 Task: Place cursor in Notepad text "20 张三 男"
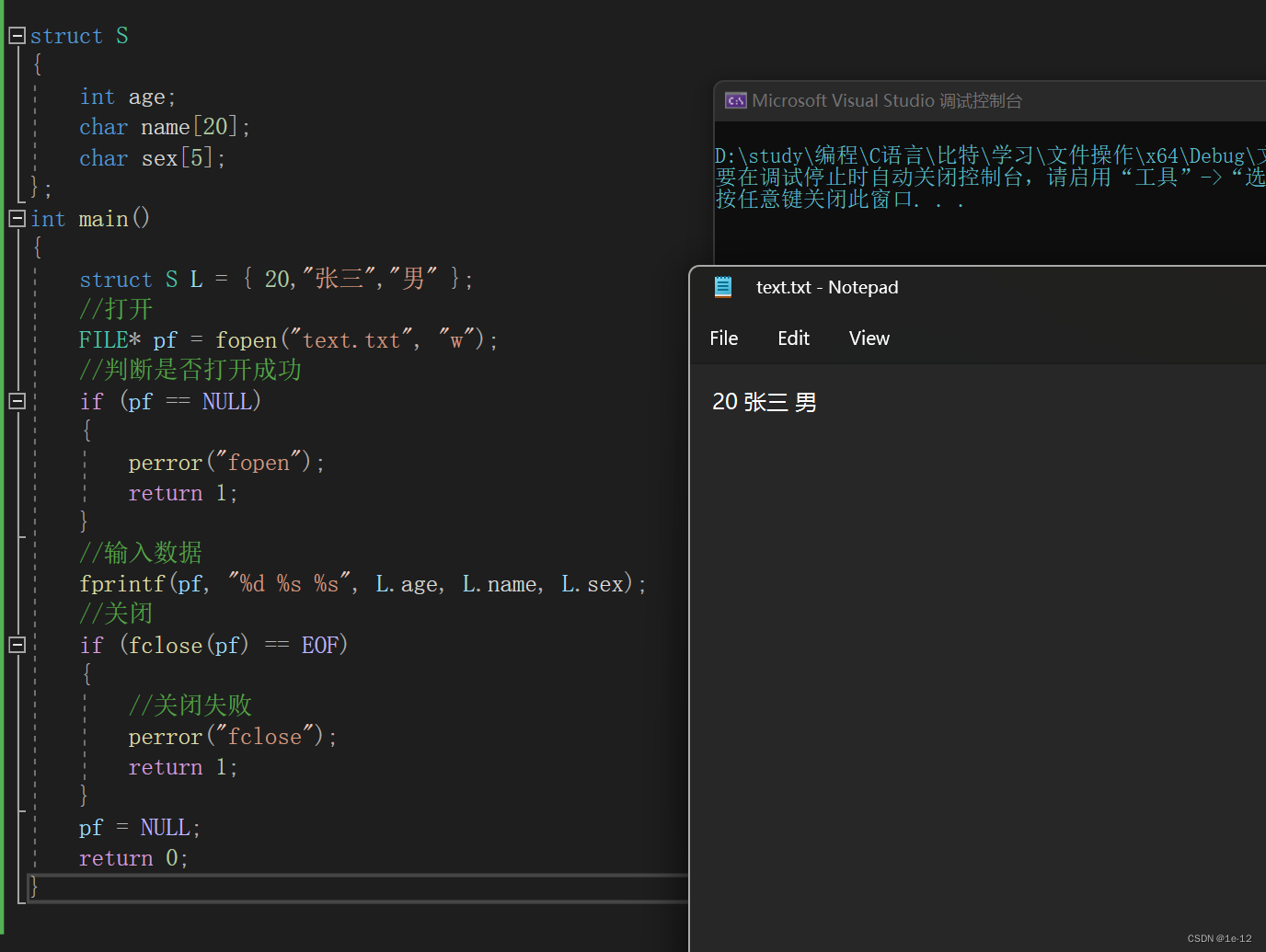pyautogui.click(x=764, y=402)
